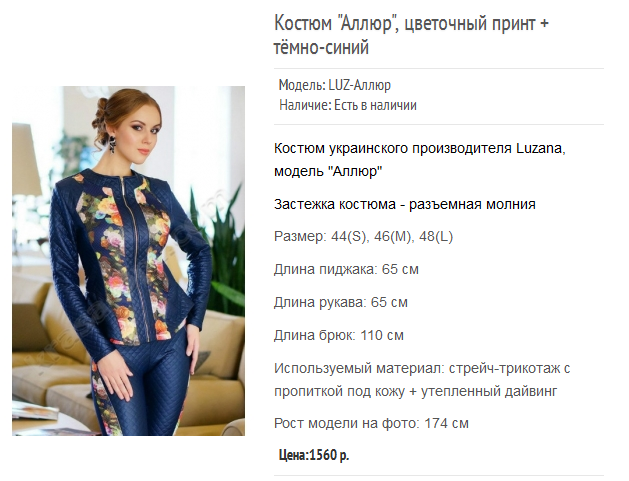Click the "Наличие:" label
This screenshot has width=629, height=481.
305,105
